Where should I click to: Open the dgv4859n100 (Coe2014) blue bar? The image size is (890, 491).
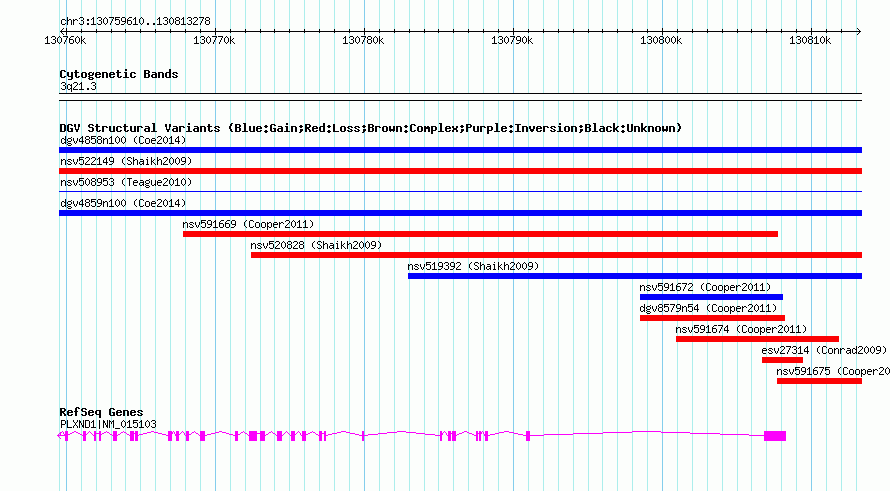tap(460, 213)
